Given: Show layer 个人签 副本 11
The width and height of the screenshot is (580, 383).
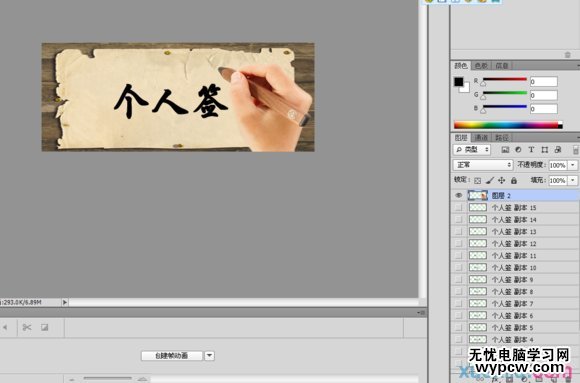Looking at the screenshot, I should (x=459, y=255).
